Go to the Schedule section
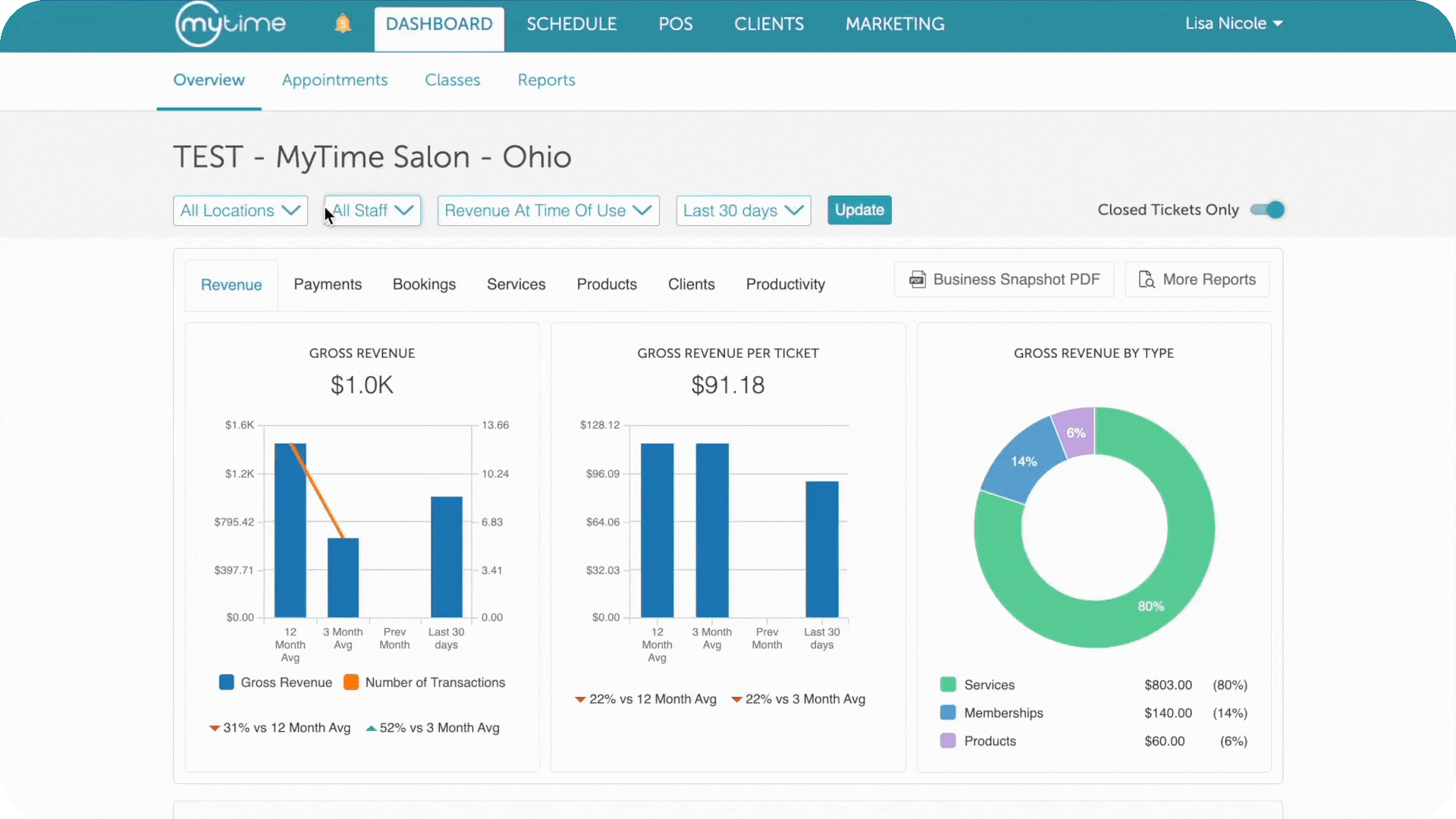 572,24
